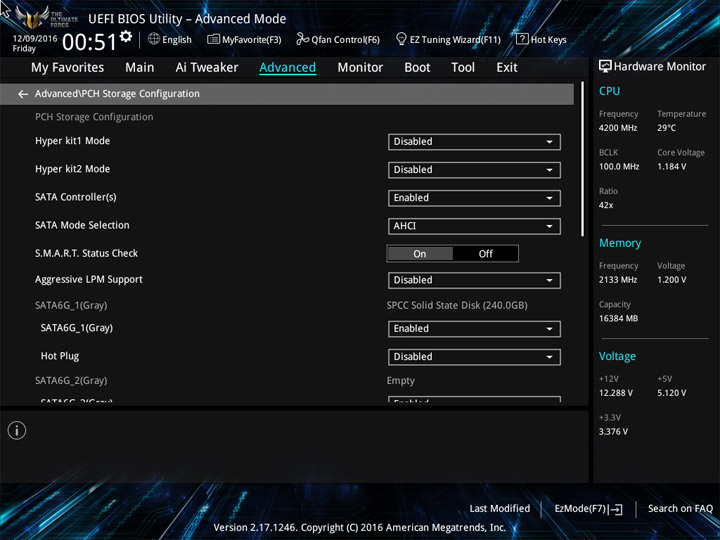Viewport: 720px width, 540px height.
Task: Open the Hyper kit1 Mode dropdown
Action: [x=474, y=142]
